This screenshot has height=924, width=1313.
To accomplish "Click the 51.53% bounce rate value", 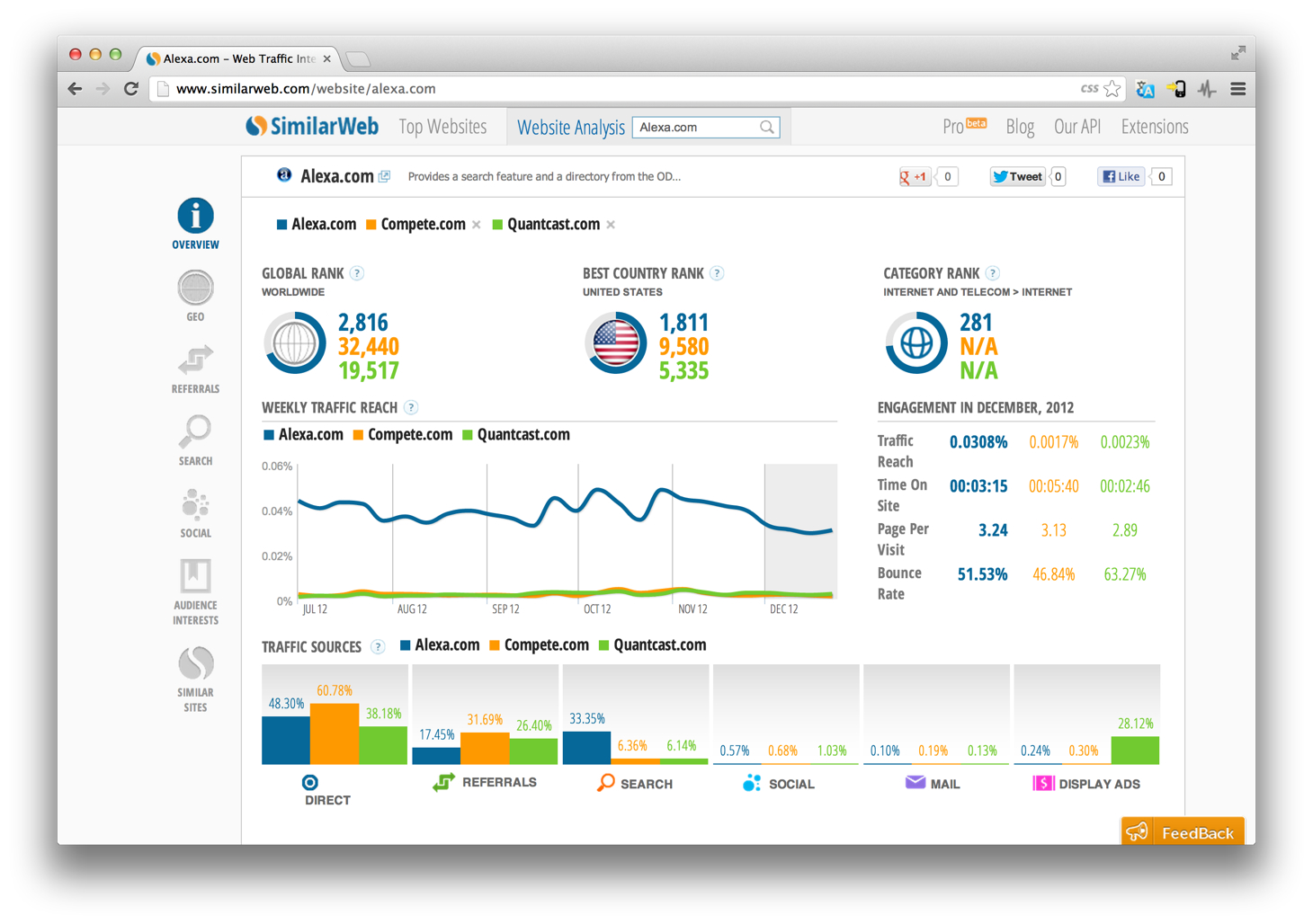I will click(x=982, y=574).
